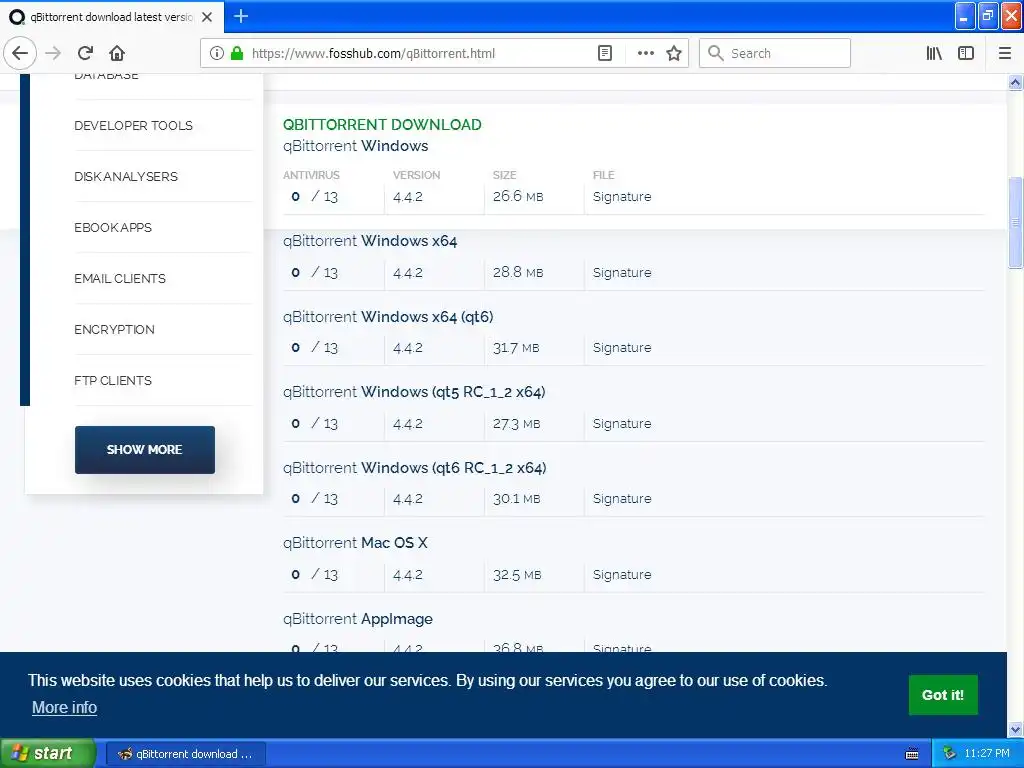Dismiss cookie notice with Got it!
This screenshot has height=768, width=1024.
[943, 695]
